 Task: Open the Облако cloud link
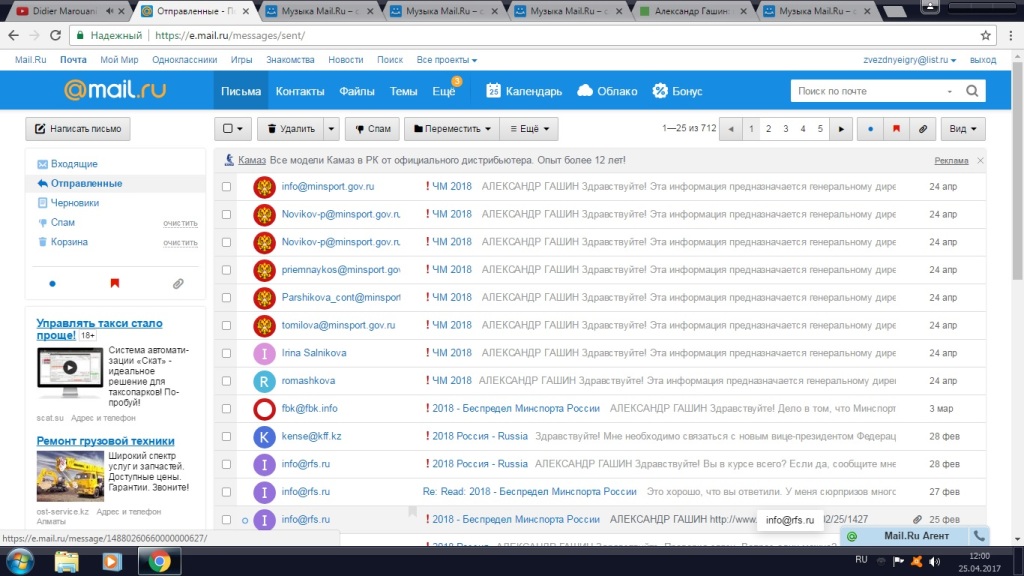pyautogui.click(x=607, y=91)
